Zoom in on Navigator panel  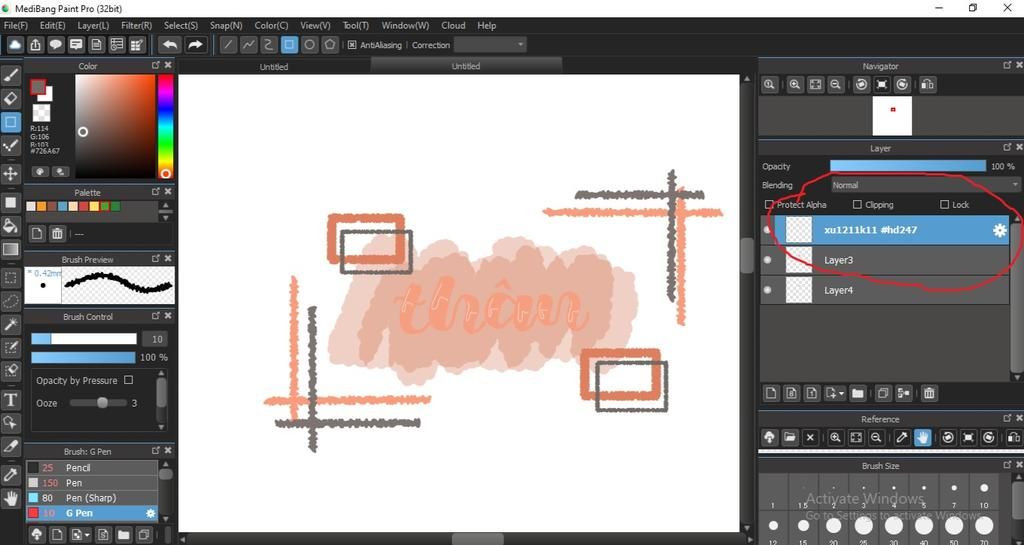point(795,85)
